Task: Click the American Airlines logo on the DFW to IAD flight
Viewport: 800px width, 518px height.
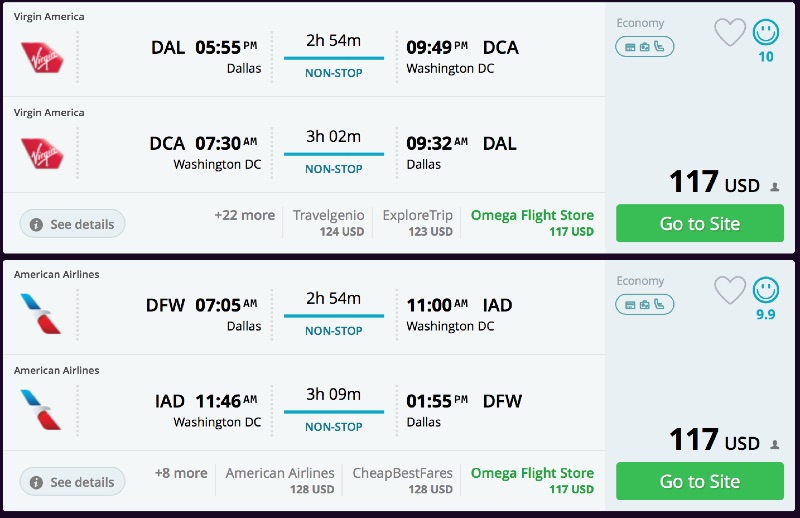Action: (x=42, y=314)
